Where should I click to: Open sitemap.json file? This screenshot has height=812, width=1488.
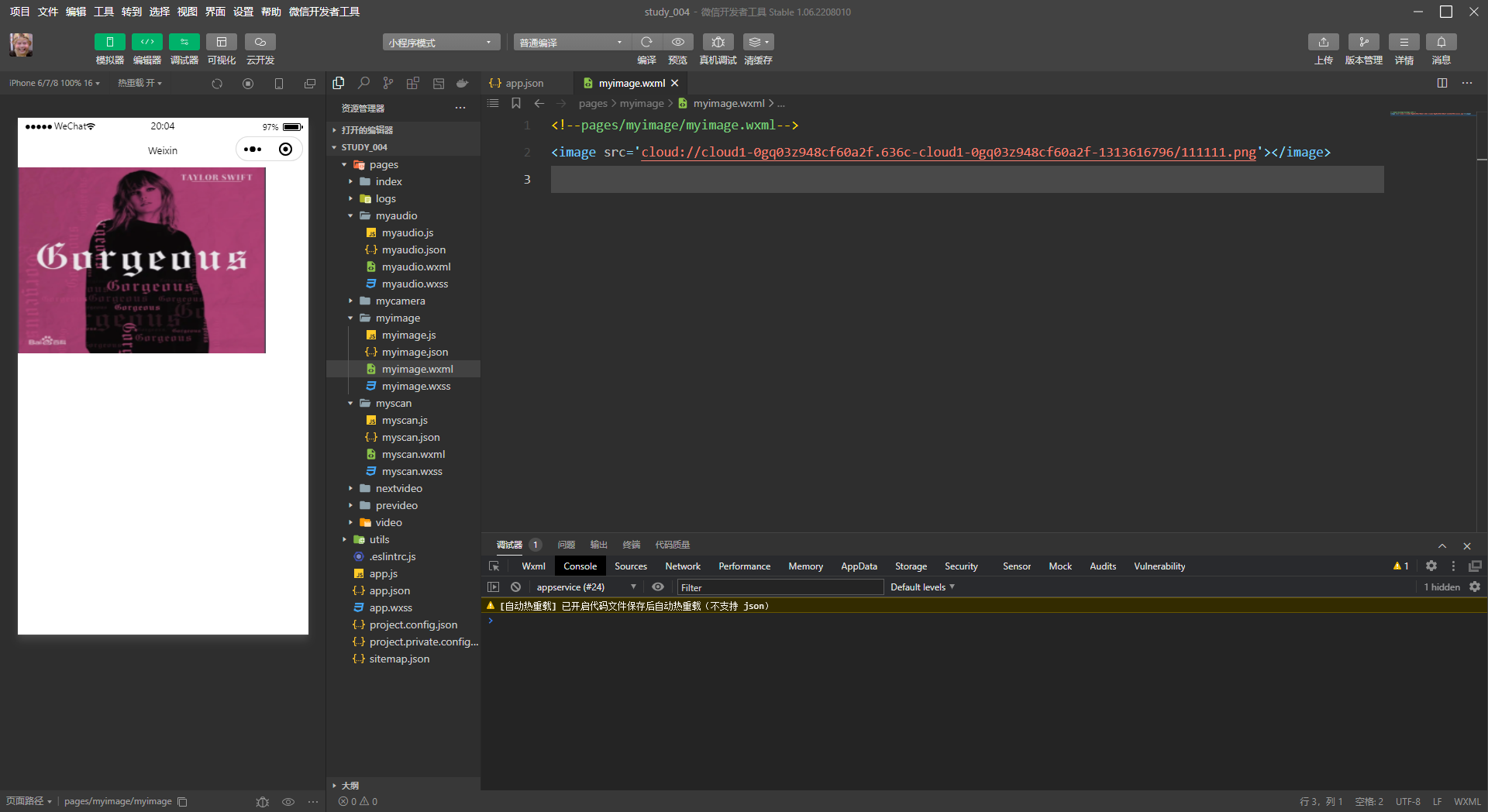coord(399,659)
